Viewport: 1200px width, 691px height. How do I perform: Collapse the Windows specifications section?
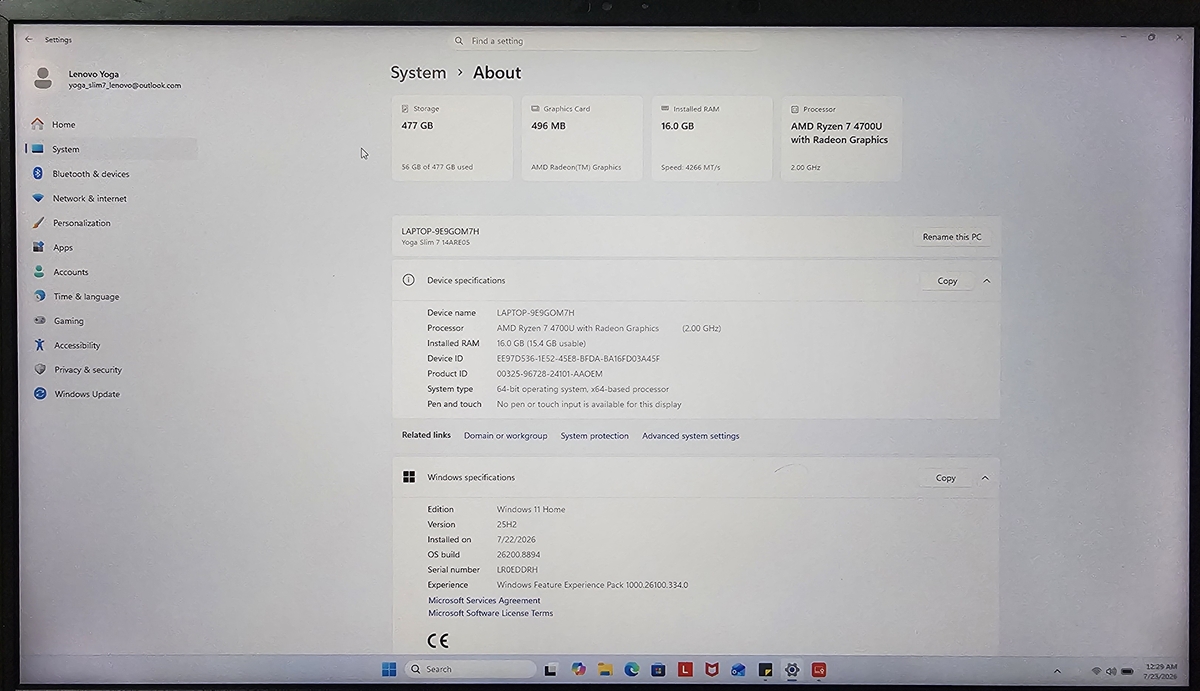point(985,478)
